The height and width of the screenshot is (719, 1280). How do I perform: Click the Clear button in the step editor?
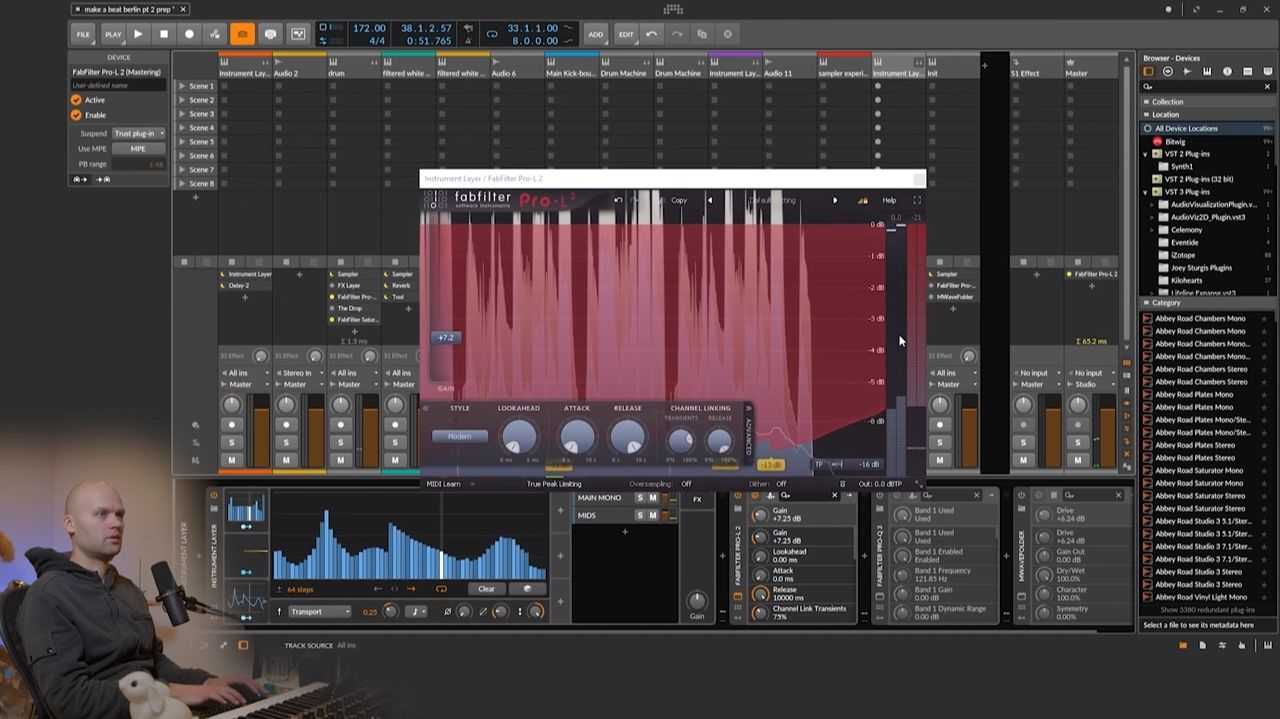[486, 589]
